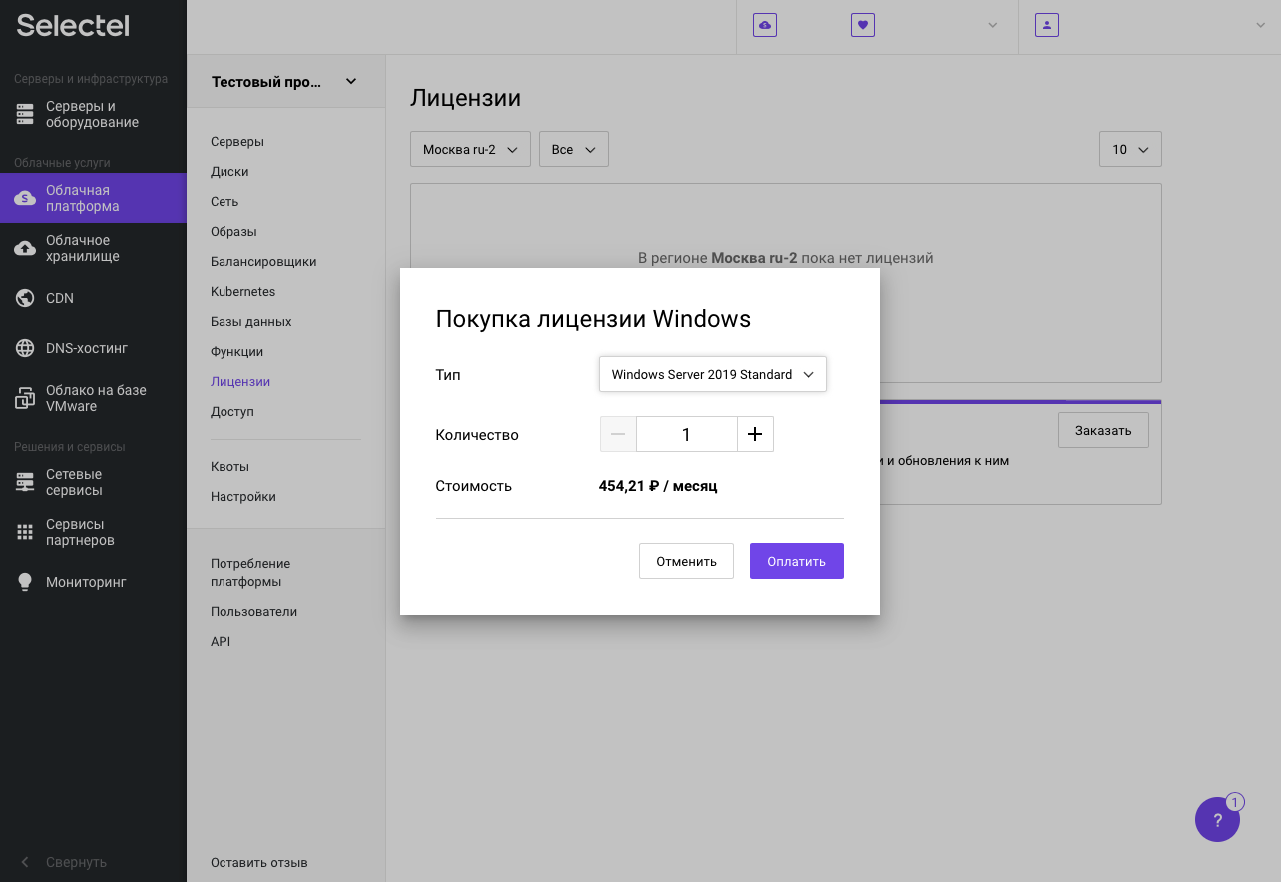Open the CDN globe icon
The height and width of the screenshot is (882, 1281).
25,298
